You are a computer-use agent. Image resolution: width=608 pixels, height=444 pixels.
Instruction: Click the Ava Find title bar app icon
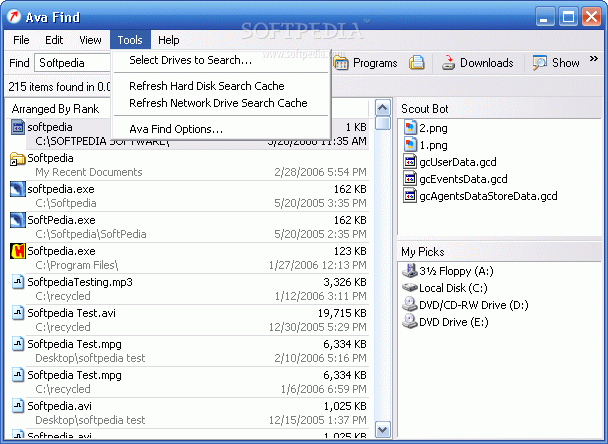tap(14, 16)
